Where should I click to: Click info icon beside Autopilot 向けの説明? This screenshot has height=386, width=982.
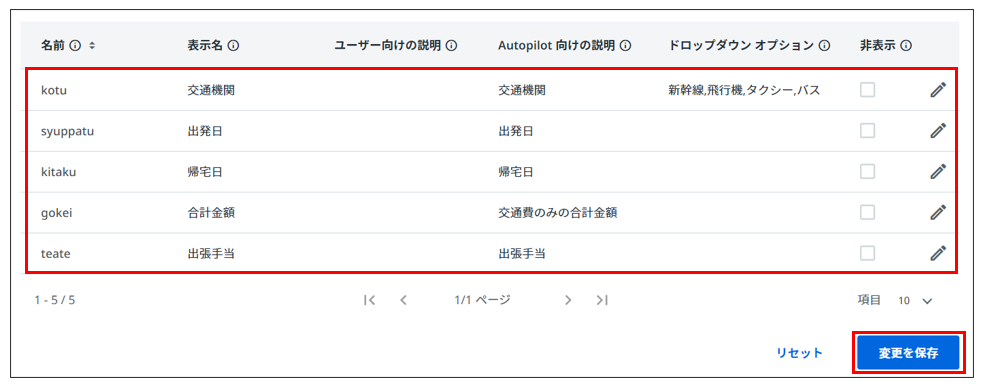coord(625,46)
